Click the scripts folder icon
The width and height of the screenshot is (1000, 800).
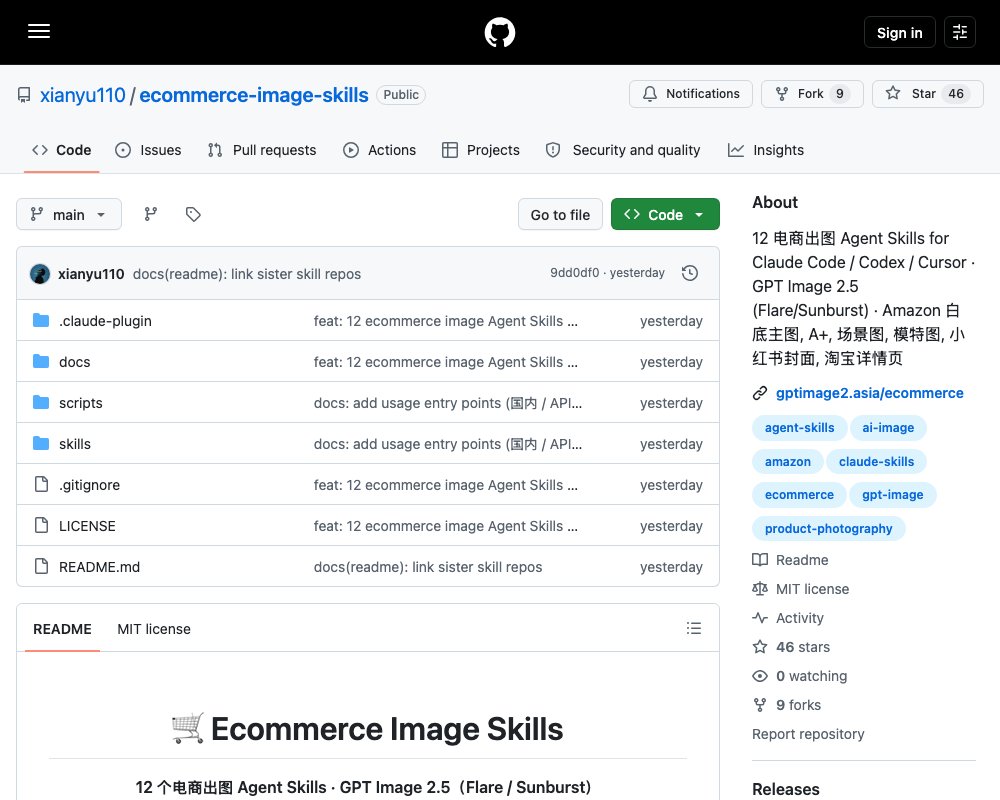tap(41, 403)
